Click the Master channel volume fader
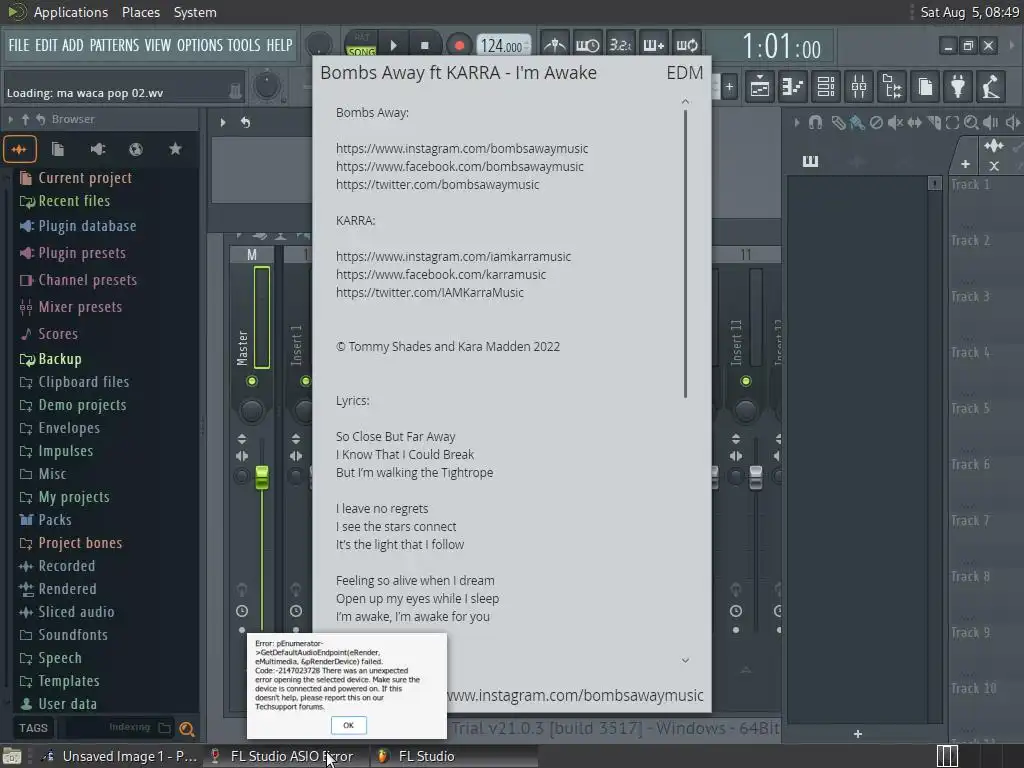The width and height of the screenshot is (1024, 768). click(262, 477)
